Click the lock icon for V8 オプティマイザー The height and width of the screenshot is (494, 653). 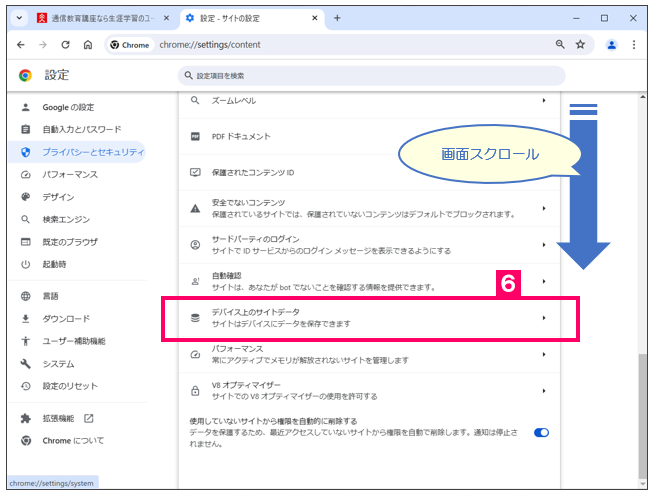(195, 391)
